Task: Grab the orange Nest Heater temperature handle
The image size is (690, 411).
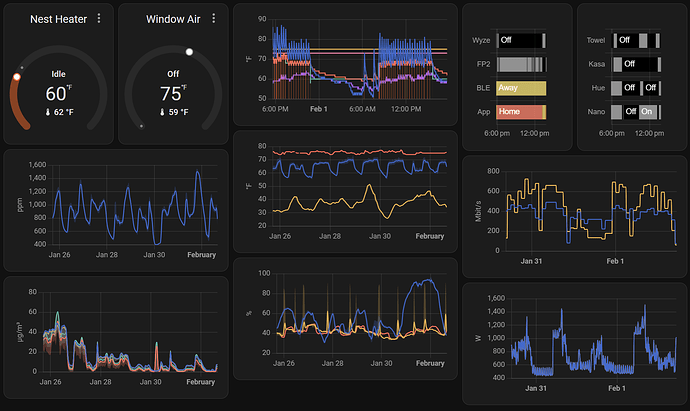Action: pyautogui.click(x=17, y=77)
